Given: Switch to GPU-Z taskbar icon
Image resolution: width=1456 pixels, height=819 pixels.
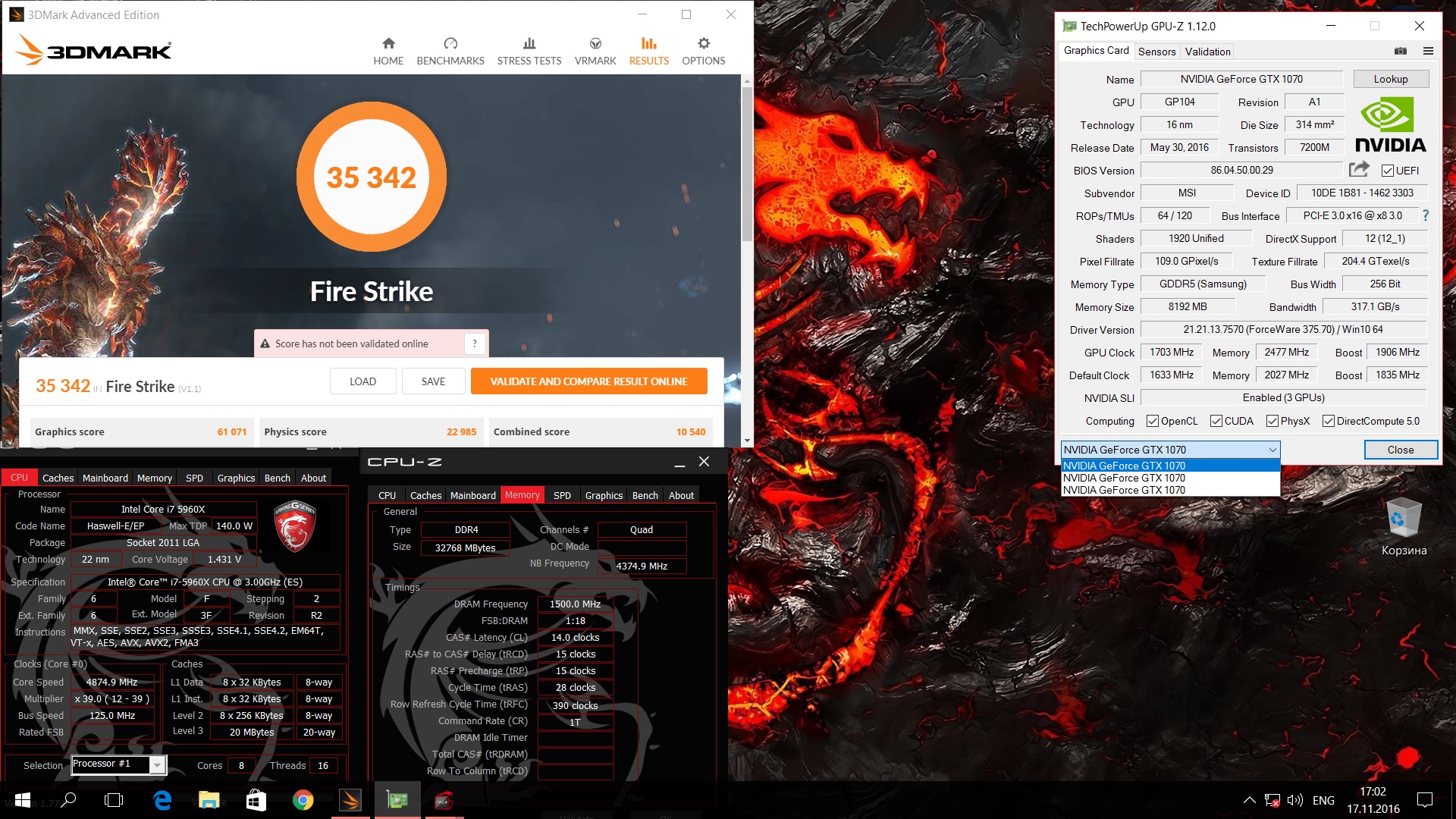Looking at the screenshot, I should [x=397, y=800].
